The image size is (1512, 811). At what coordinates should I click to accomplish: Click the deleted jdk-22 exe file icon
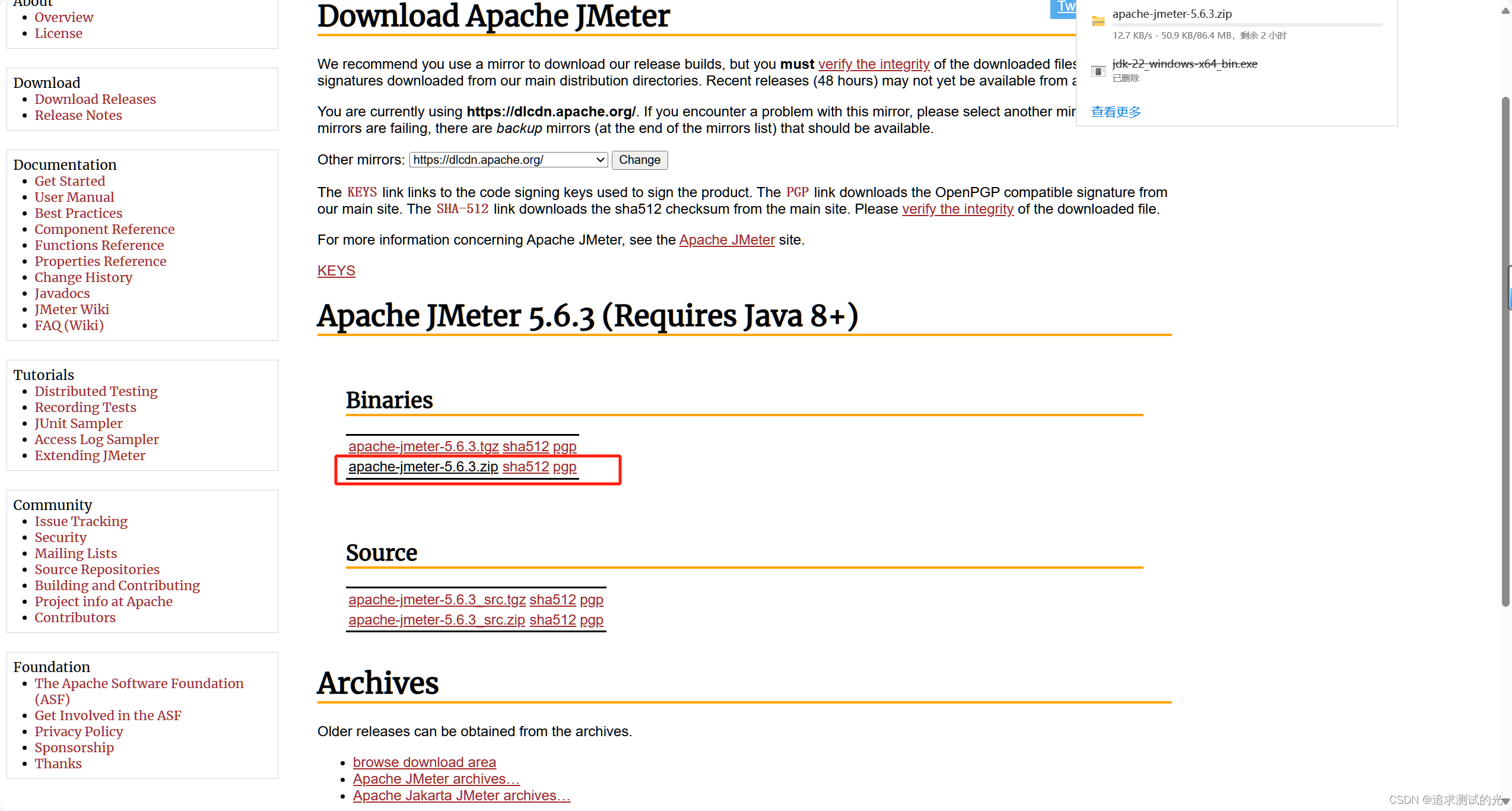(x=1098, y=71)
